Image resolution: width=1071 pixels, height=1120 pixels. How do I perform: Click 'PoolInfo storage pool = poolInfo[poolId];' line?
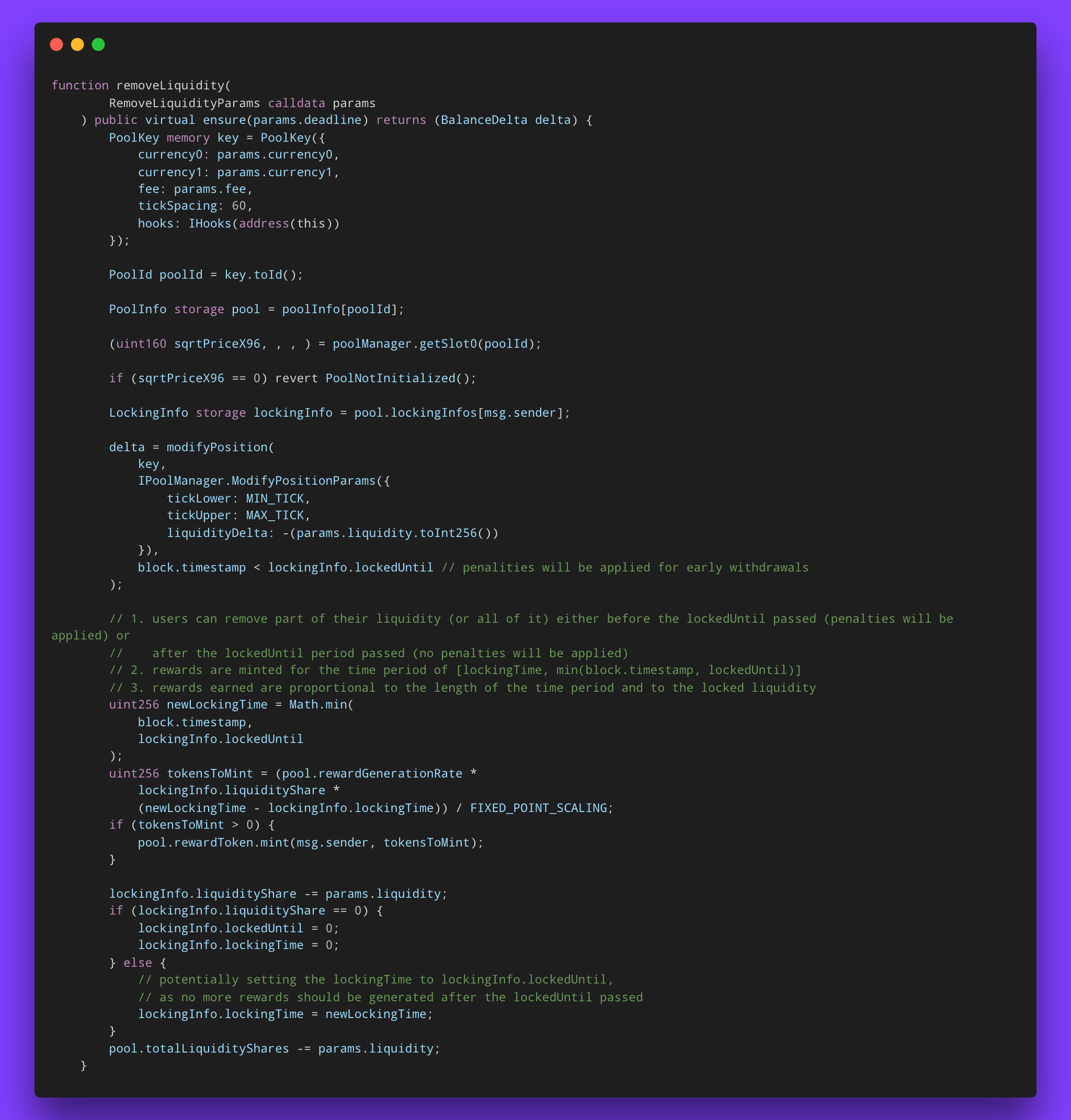coord(256,309)
